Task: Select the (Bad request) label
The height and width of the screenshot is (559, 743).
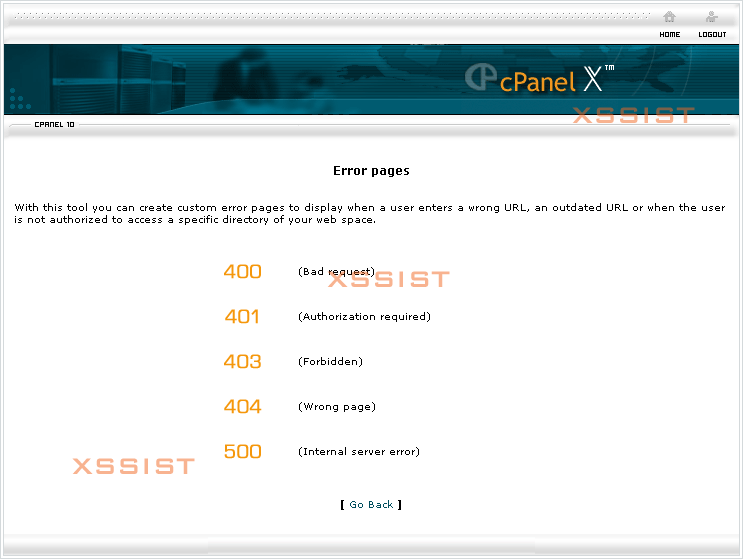Action: (336, 271)
